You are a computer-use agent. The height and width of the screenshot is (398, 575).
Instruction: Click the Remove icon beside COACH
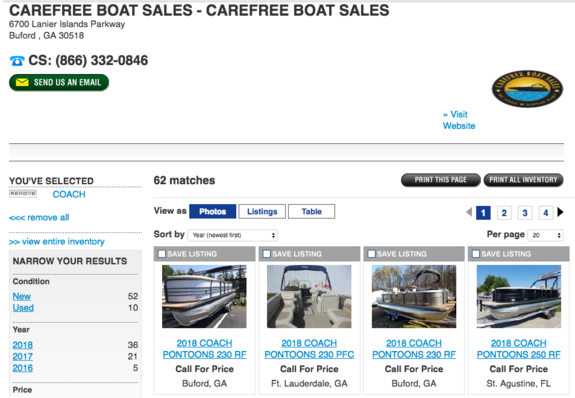point(23,193)
